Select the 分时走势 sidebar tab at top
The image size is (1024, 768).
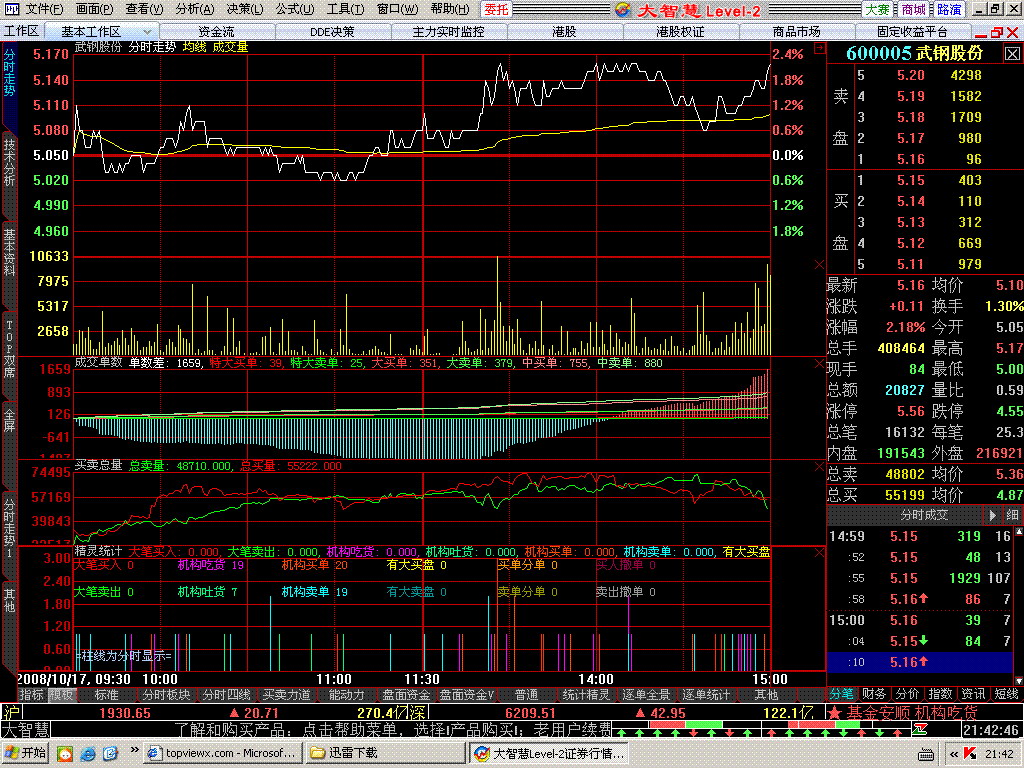pos(9,73)
